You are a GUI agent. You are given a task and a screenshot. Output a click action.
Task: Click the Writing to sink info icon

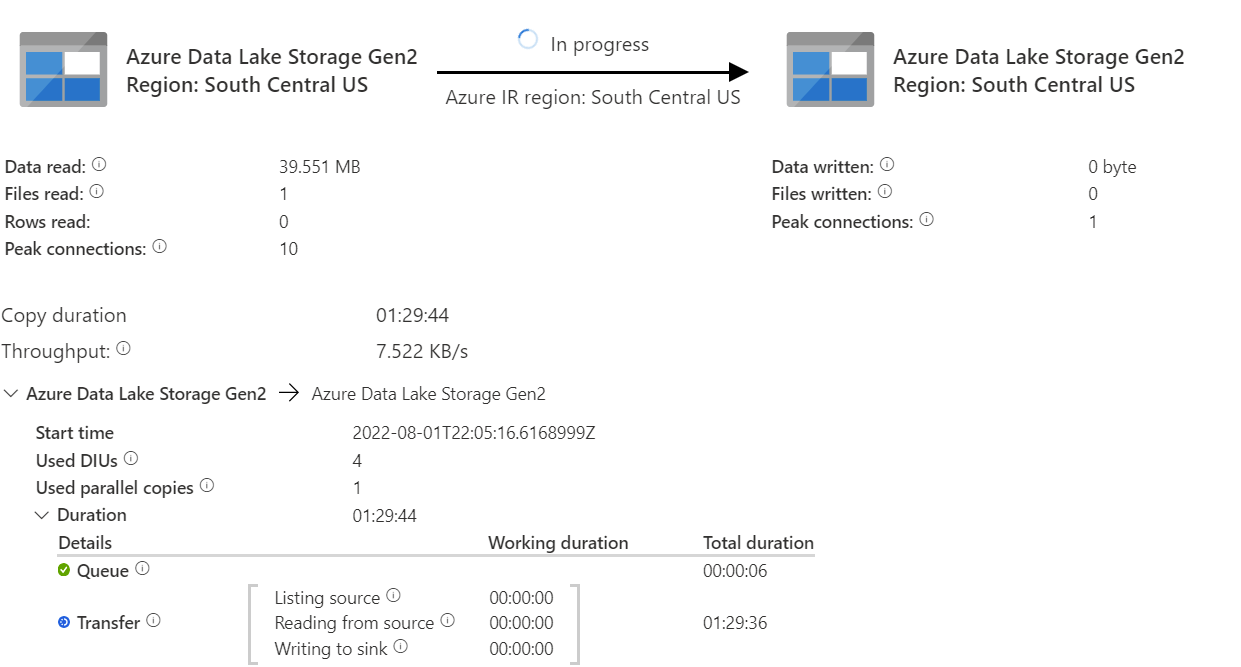point(401,648)
